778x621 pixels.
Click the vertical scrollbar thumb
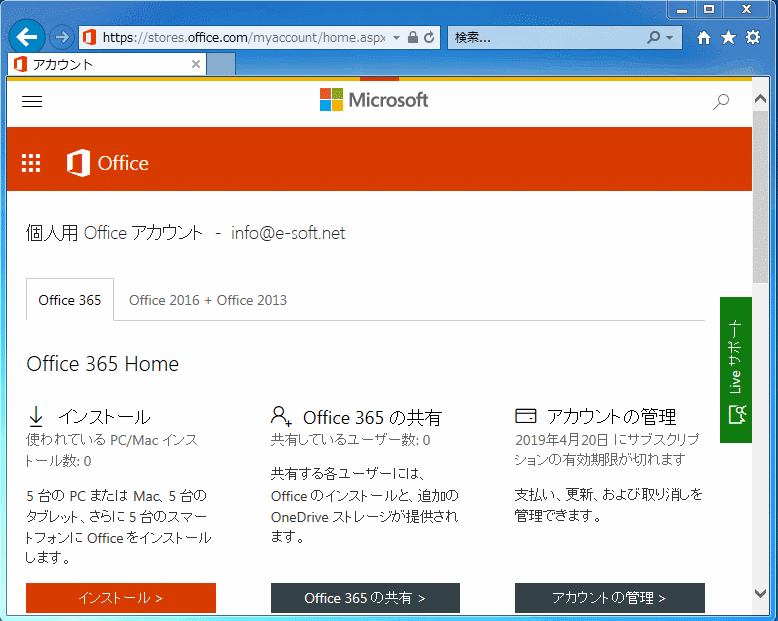point(760,197)
